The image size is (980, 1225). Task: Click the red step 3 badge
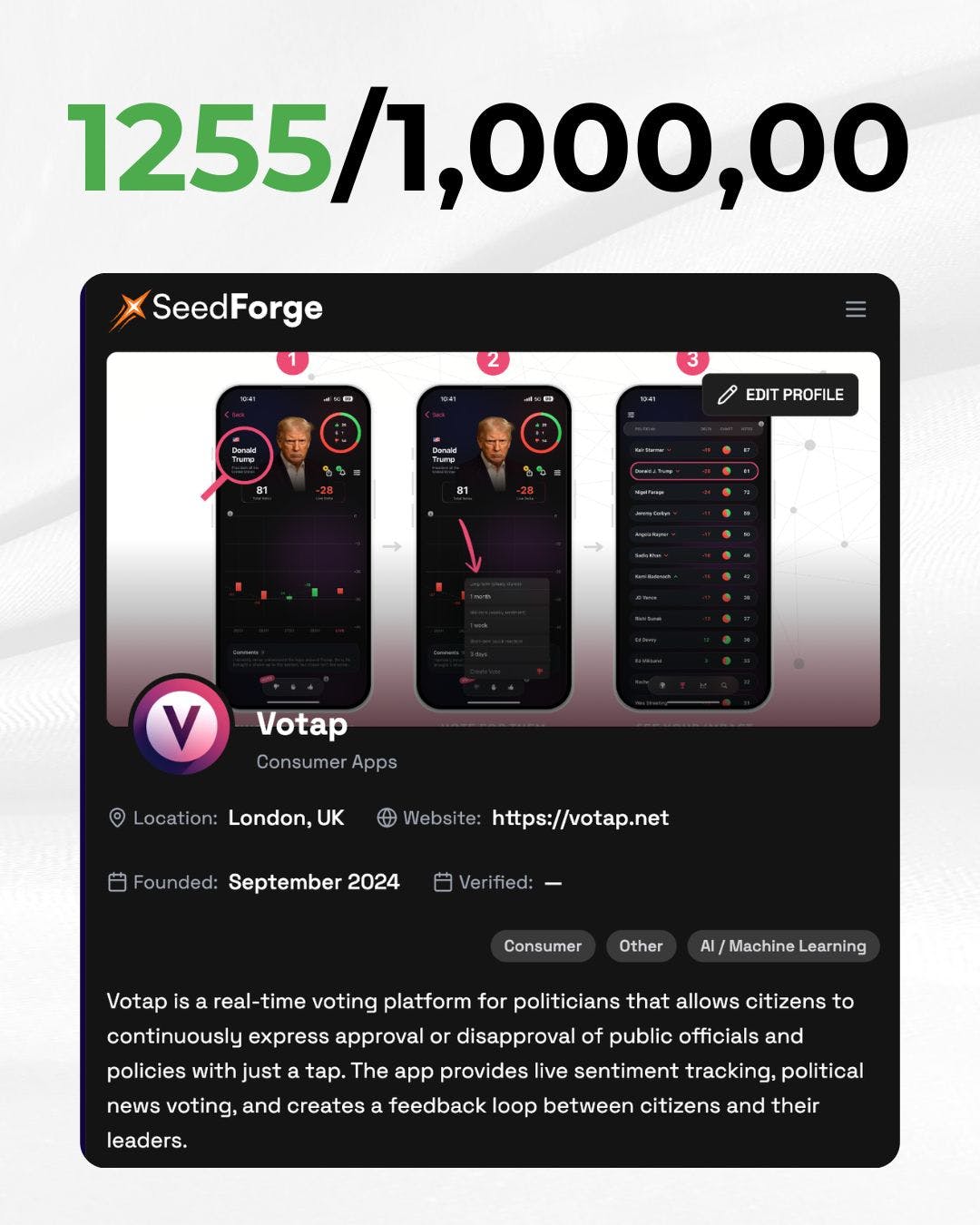692,359
